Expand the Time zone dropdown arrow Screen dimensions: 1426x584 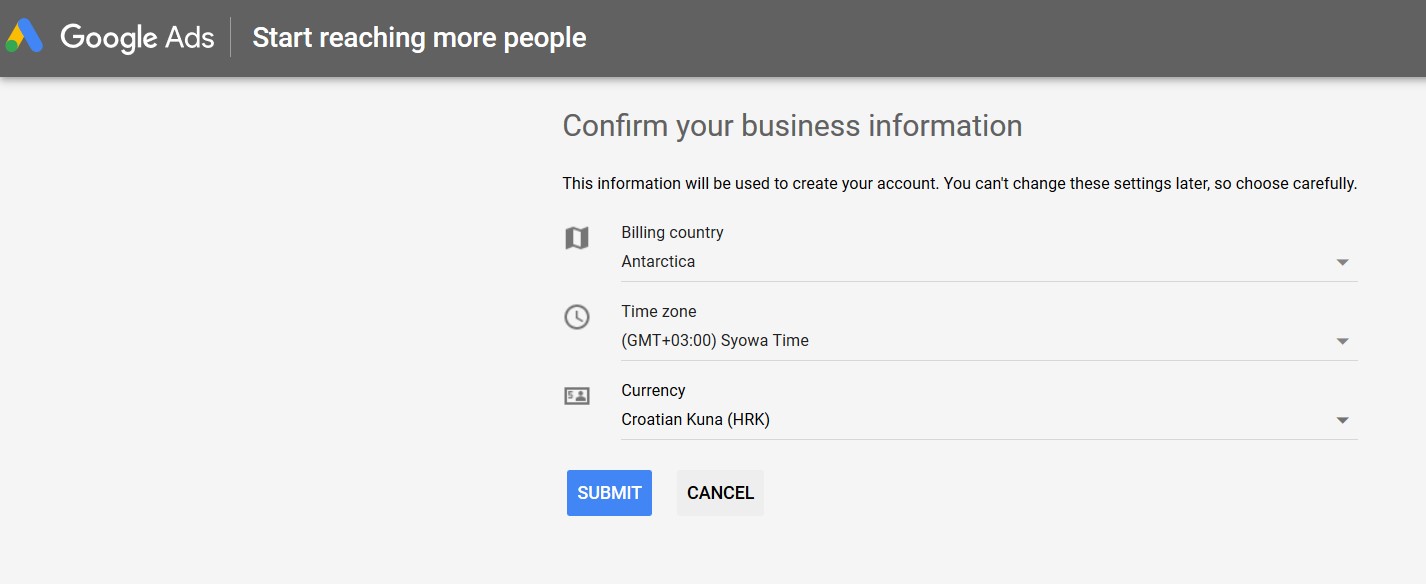[x=1342, y=341]
